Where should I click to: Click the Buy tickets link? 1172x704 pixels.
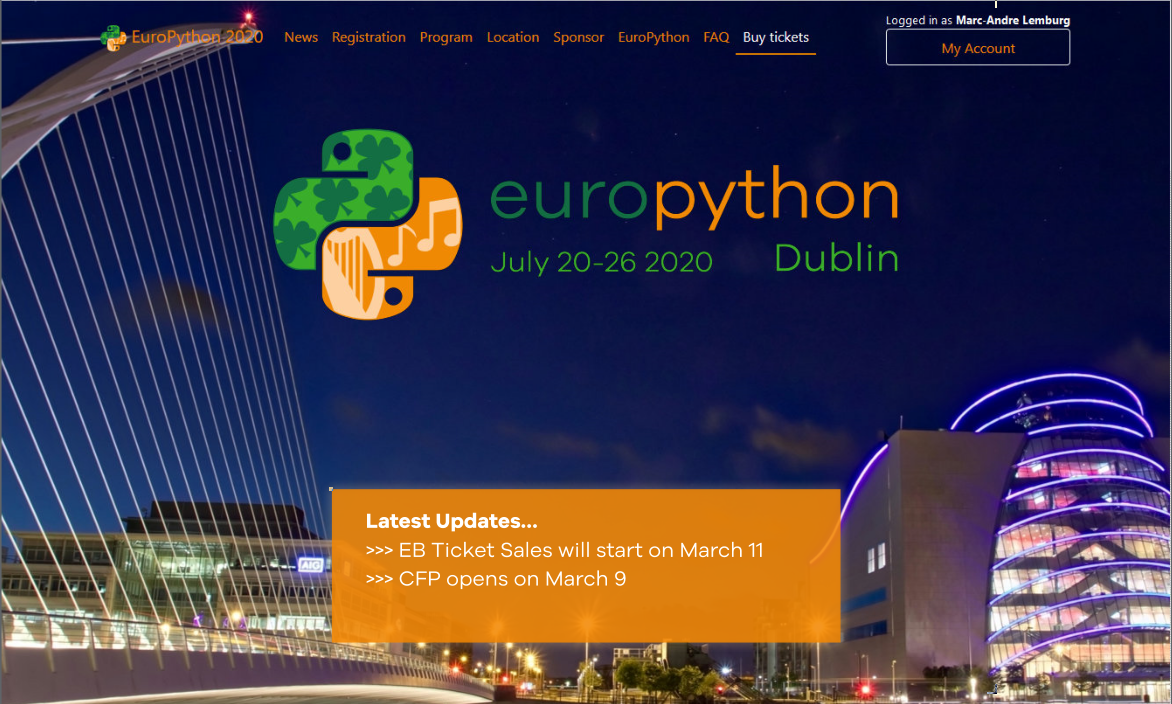(x=776, y=37)
